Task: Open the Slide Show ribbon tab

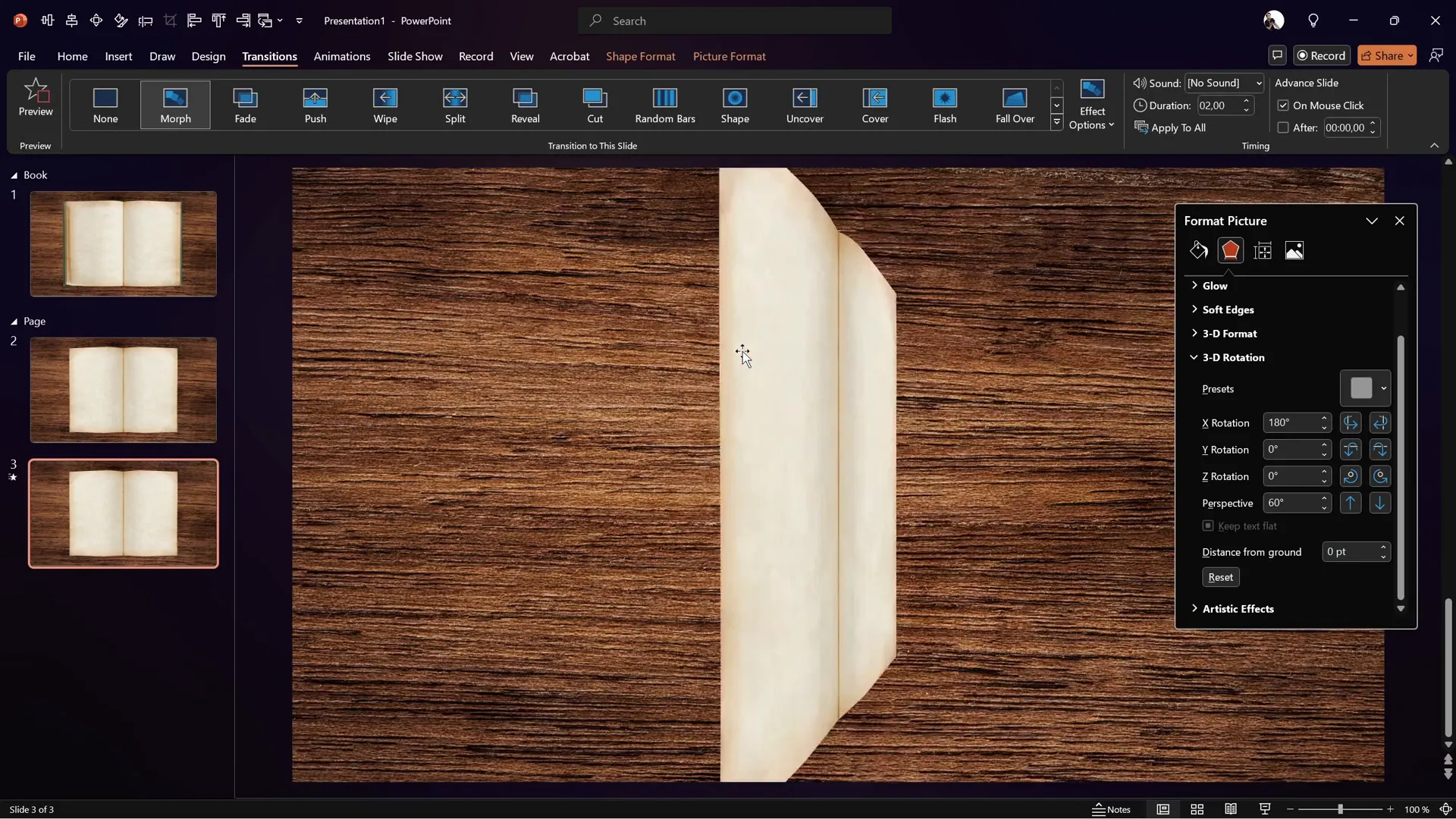Action: coord(415,56)
